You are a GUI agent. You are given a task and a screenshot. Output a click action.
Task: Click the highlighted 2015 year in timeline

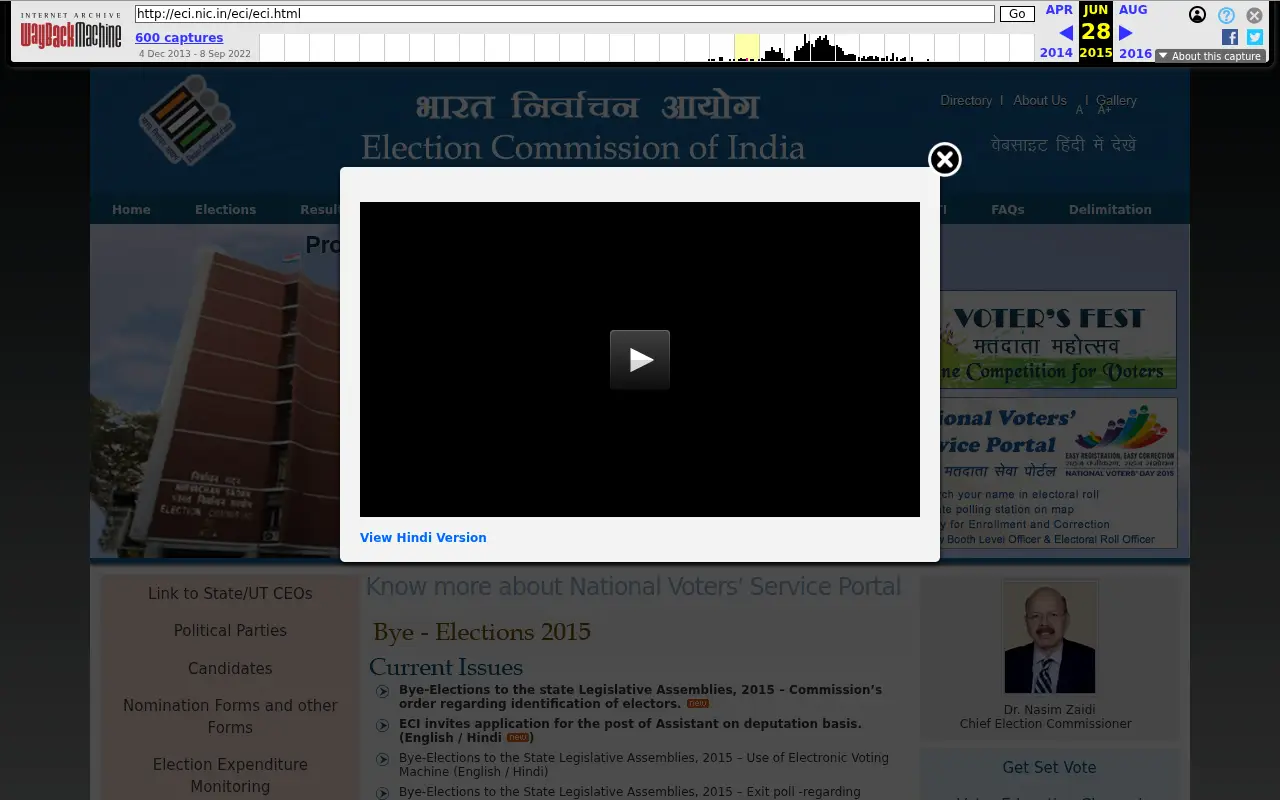click(x=746, y=47)
